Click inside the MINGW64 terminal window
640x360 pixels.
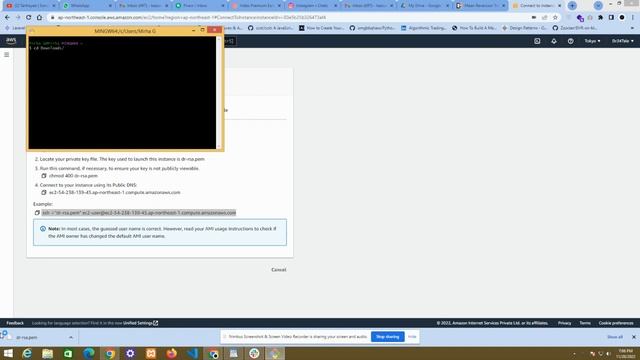click(122, 93)
